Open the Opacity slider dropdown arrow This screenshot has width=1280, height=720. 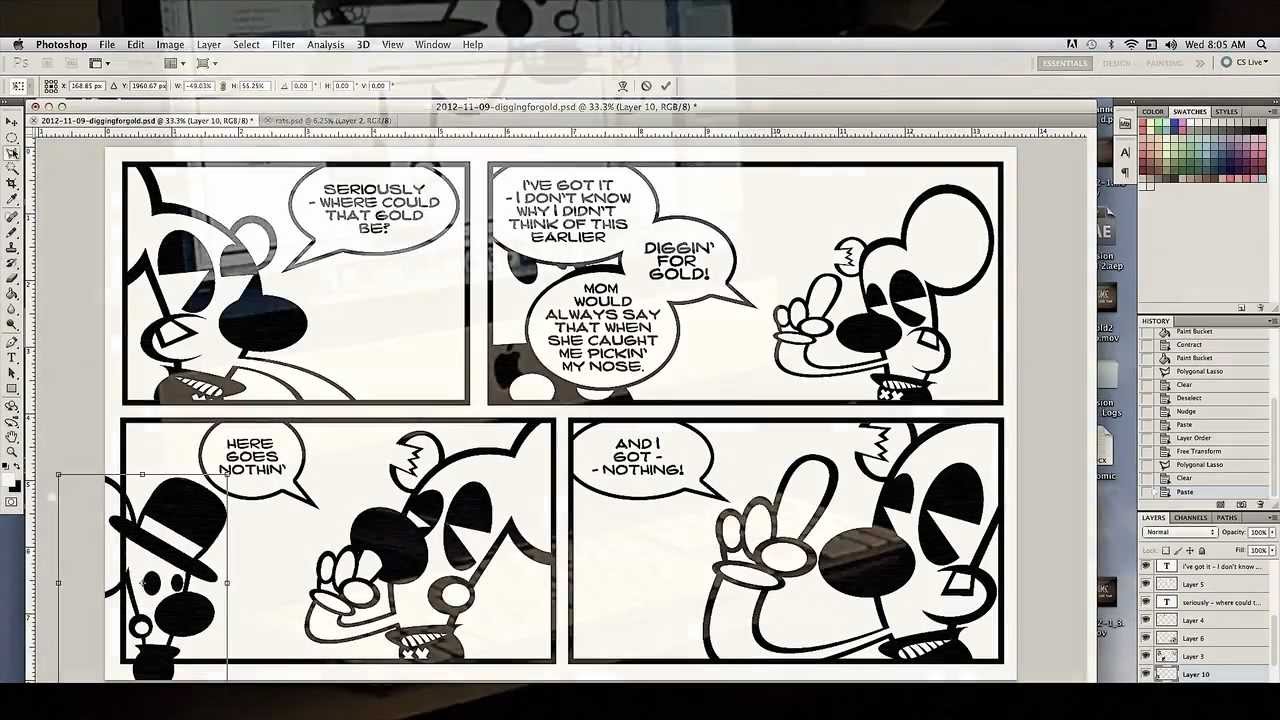(x=1272, y=532)
